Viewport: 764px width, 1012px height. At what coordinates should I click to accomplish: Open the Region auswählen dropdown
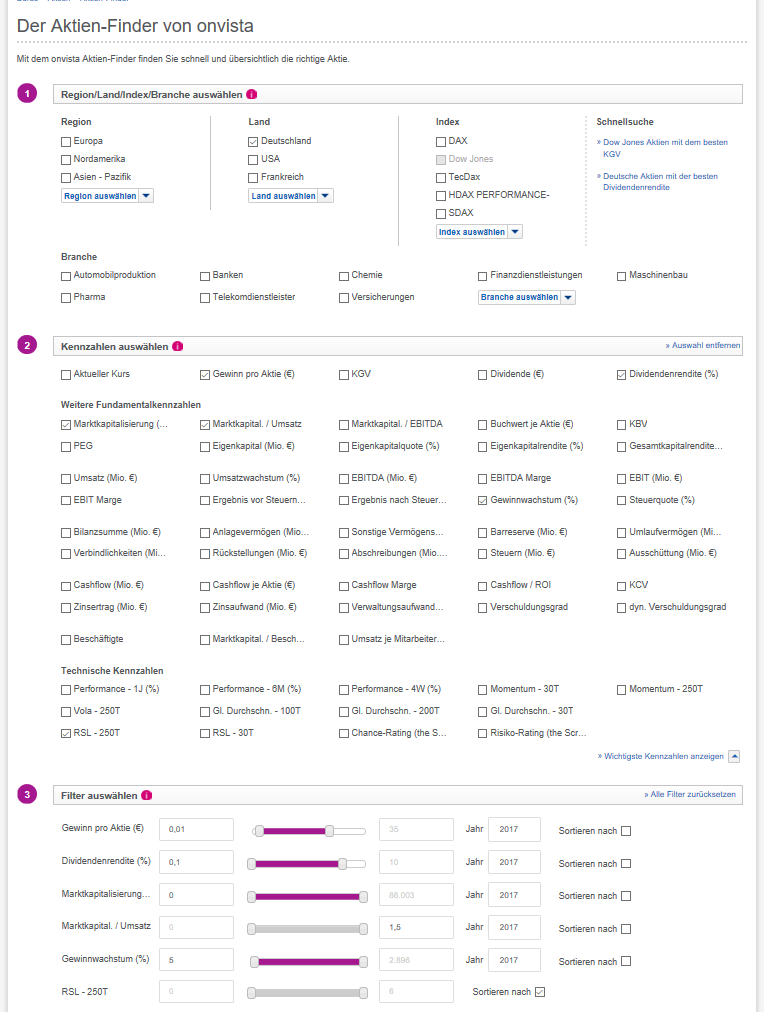(107, 196)
